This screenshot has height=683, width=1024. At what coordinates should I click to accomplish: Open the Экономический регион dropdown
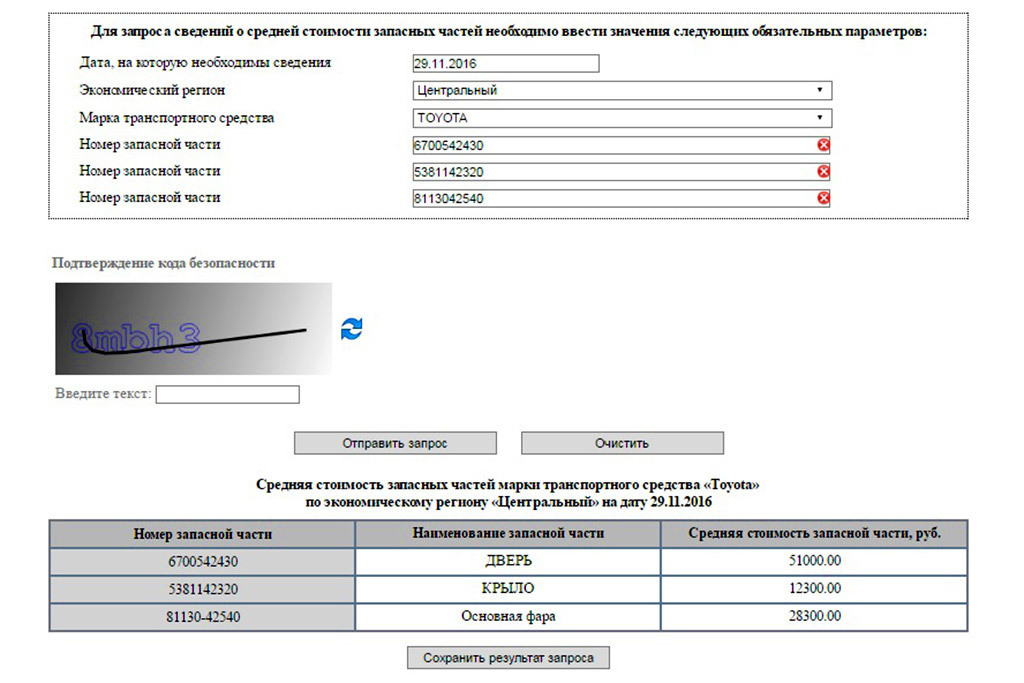pyautogui.click(x=622, y=90)
